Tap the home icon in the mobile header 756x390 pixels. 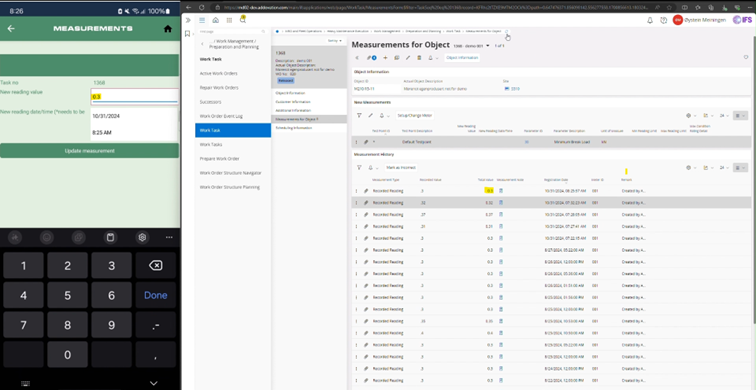click(x=168, y=28)
